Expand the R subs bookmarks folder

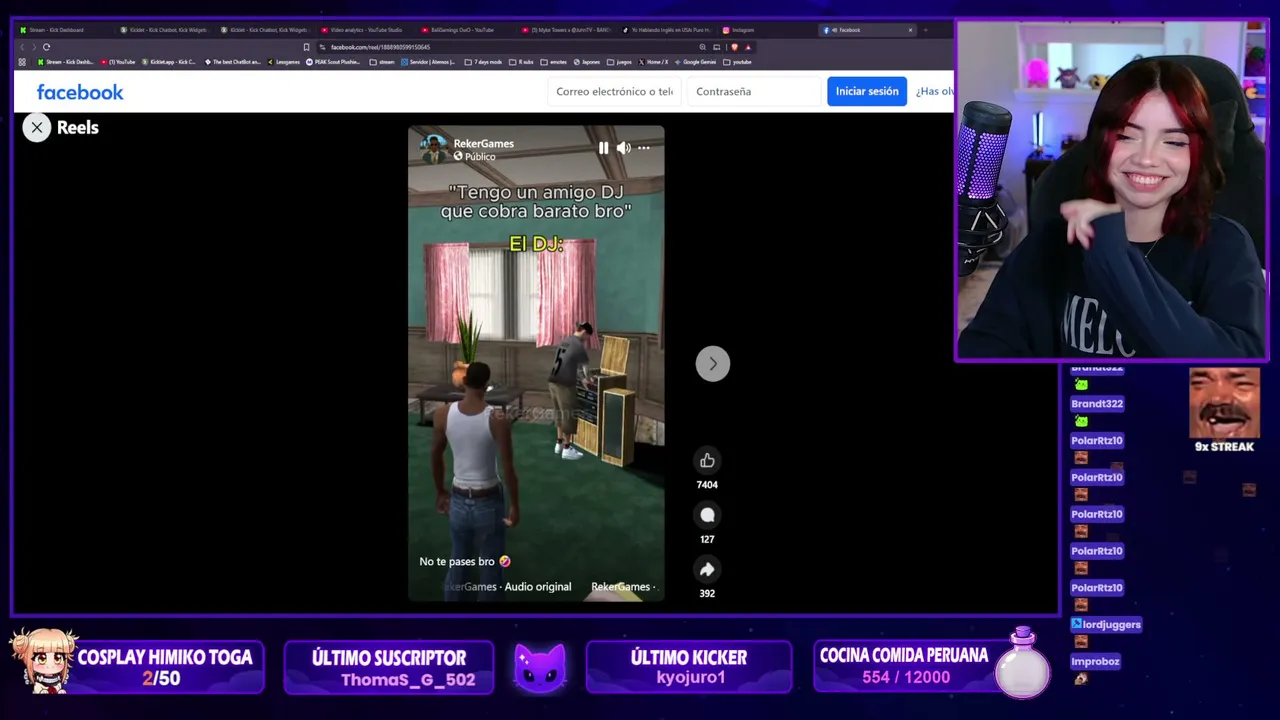click(x=522, y=62)
